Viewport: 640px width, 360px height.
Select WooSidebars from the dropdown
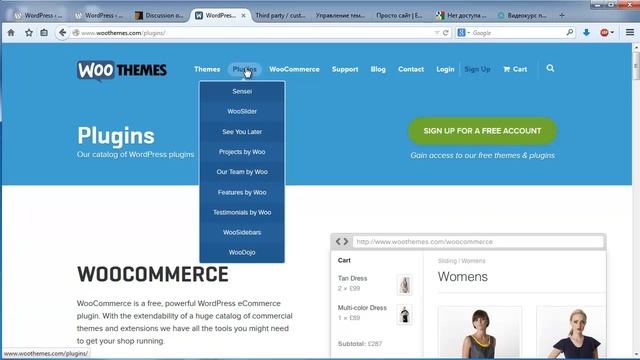(242, 232)
